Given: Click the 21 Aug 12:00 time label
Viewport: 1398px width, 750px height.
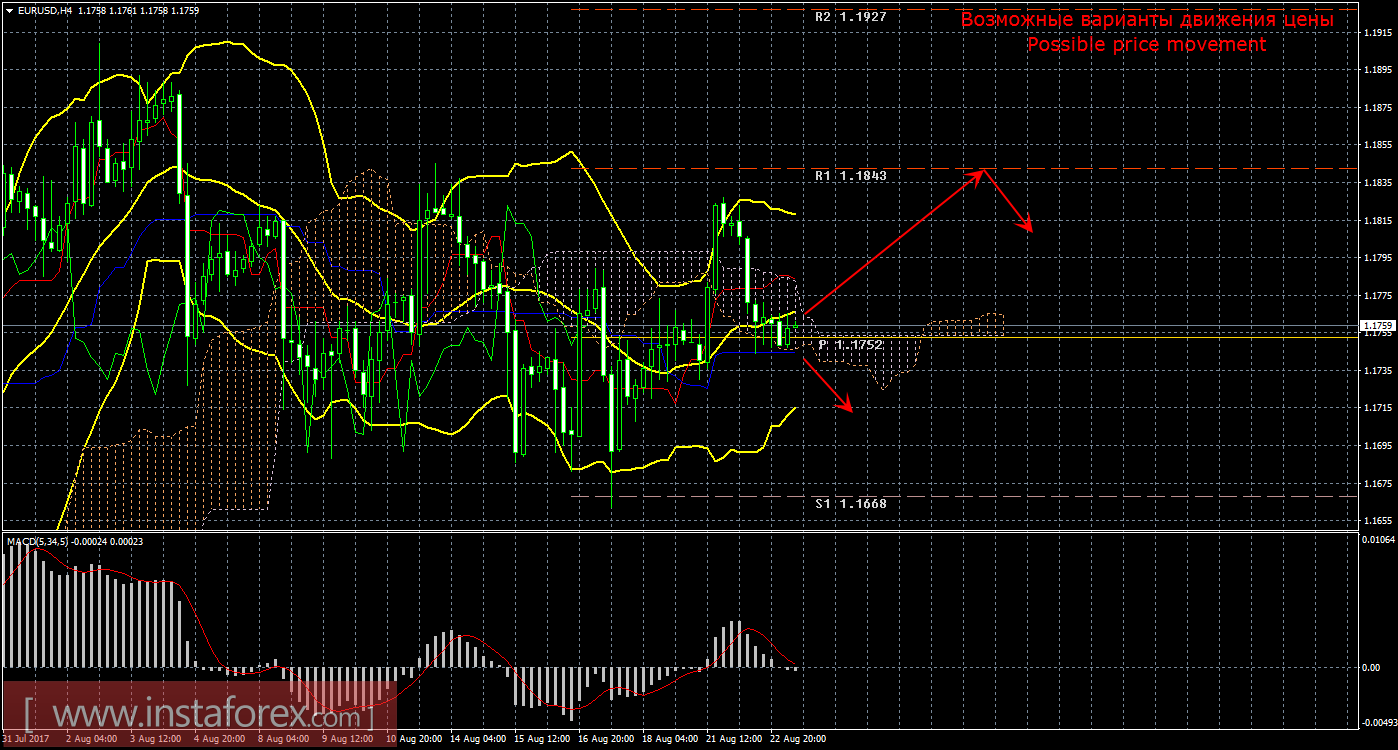Looking at the screenshot, I should pyautogui.click(x=734, y=739).
